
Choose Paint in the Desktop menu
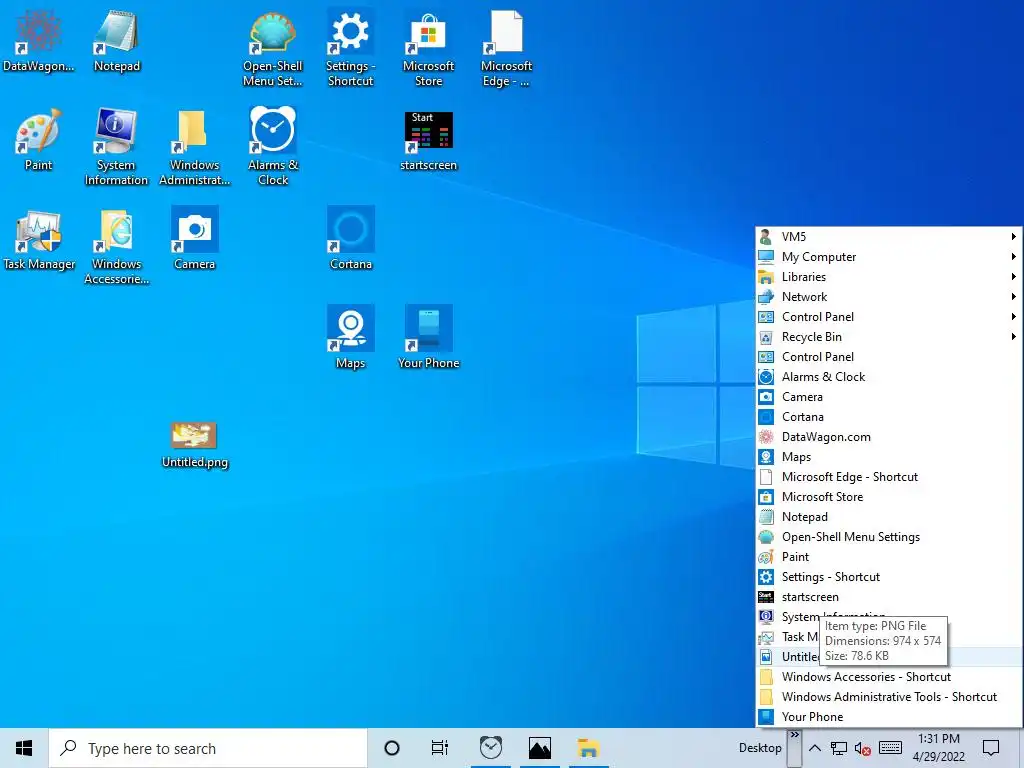coord(888,557)
